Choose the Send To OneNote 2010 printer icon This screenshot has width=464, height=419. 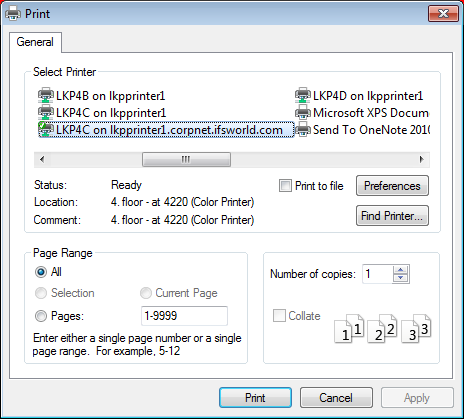click(x=303, y=130)
